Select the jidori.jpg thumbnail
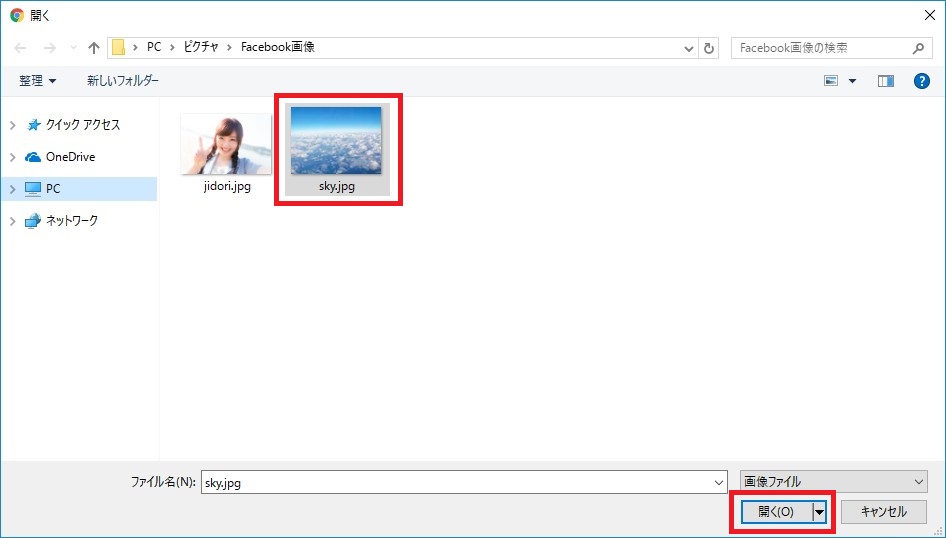This screenshot has height=538, width=946. coord(226,144)
